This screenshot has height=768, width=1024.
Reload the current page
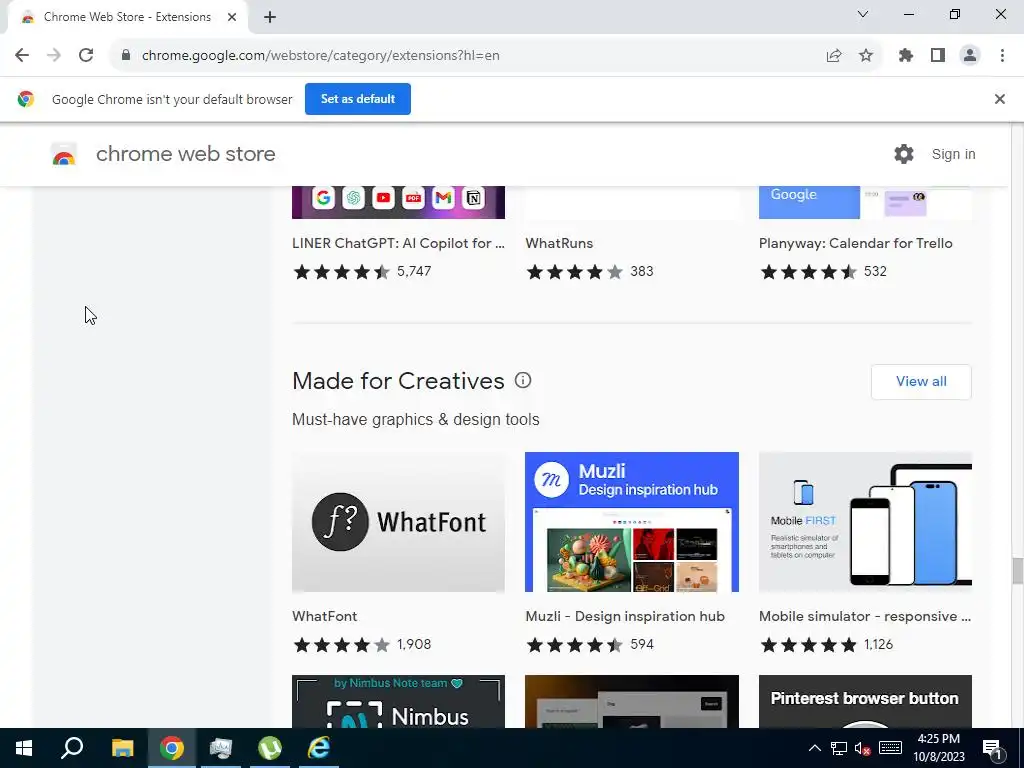pos(86,56)
